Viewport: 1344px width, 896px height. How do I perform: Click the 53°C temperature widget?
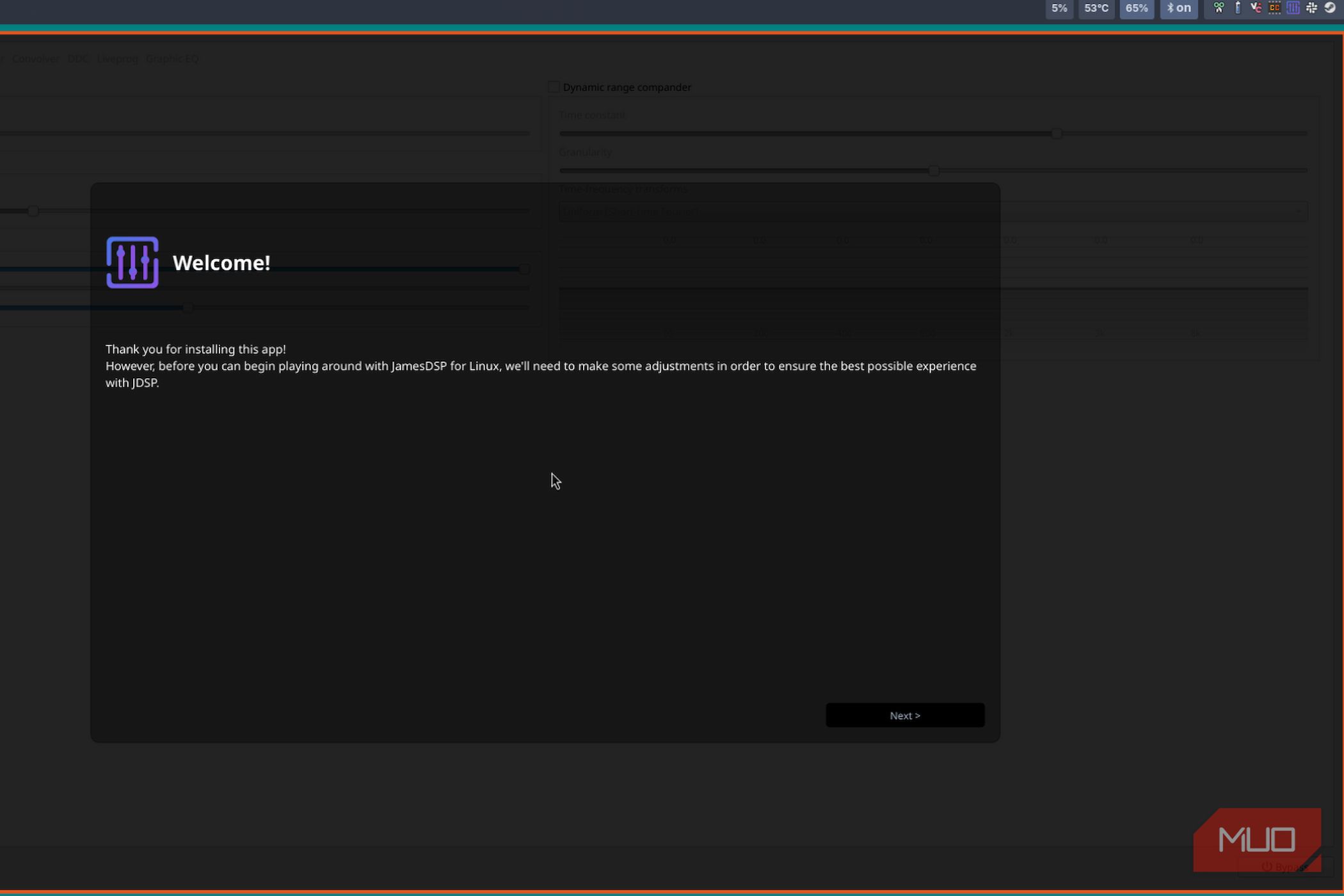1096,8
